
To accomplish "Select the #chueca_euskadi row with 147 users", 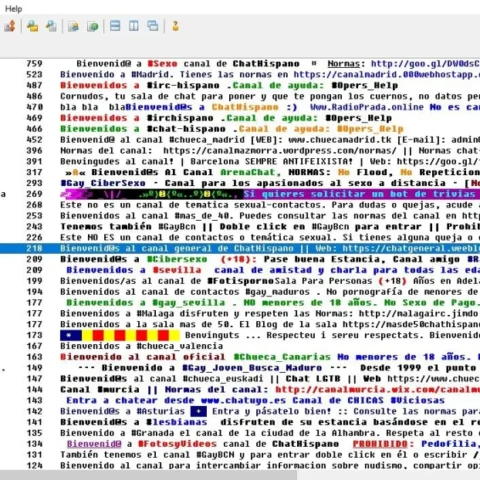I will point(240,379).
